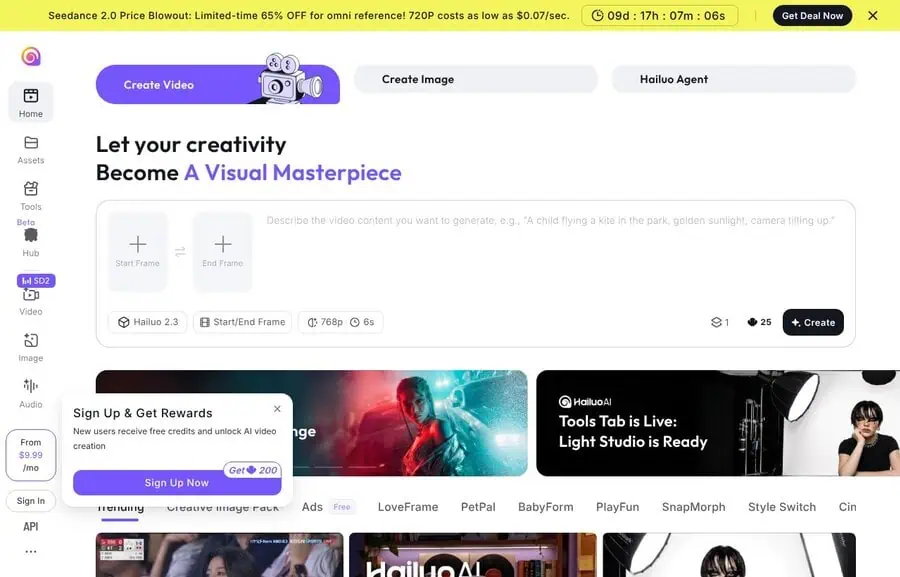Open the 768p 6s resolution settings
Viewport: 900px width, 577px height.
(x=340, y=322)
